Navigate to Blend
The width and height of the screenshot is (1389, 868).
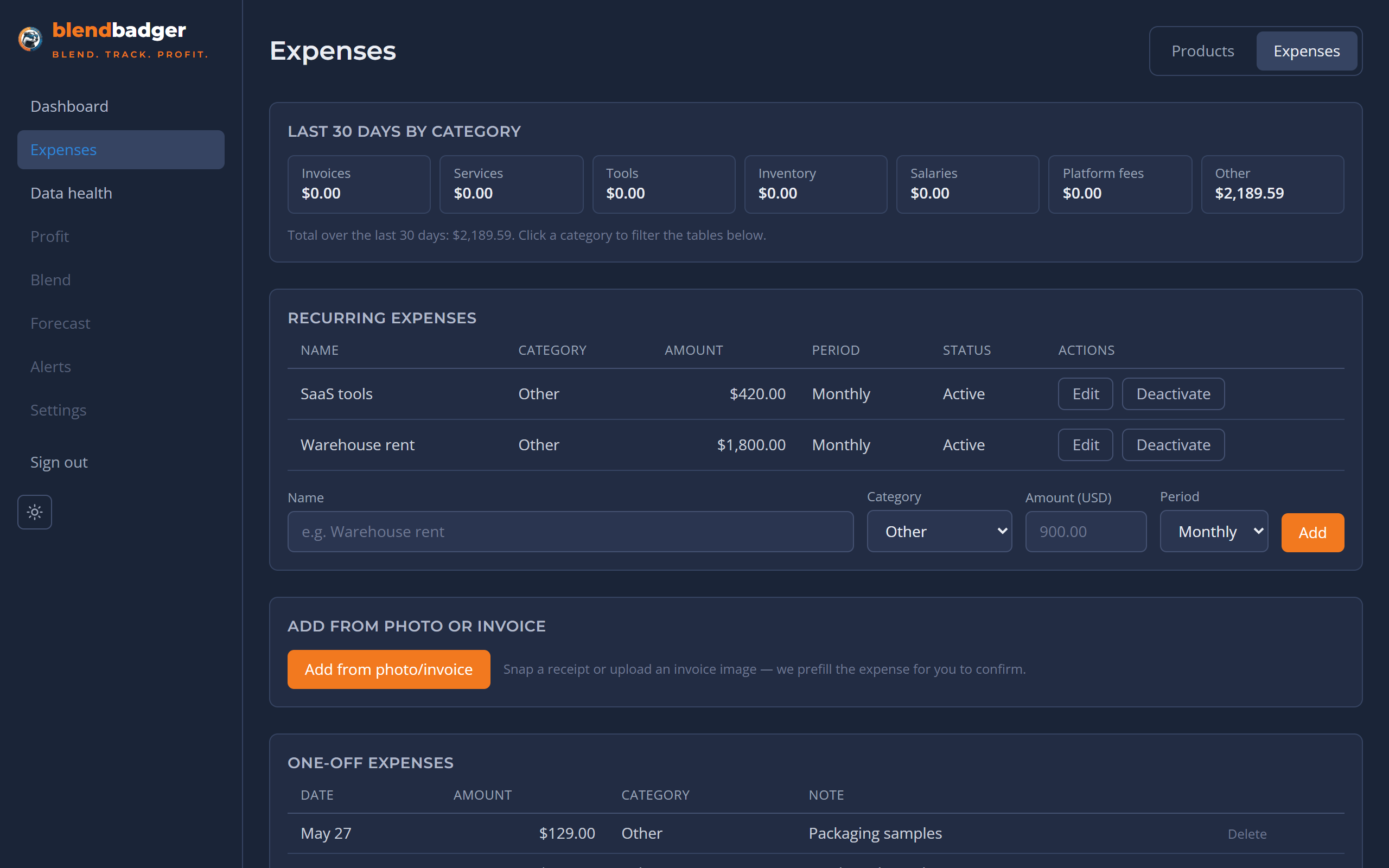point(50,279)
